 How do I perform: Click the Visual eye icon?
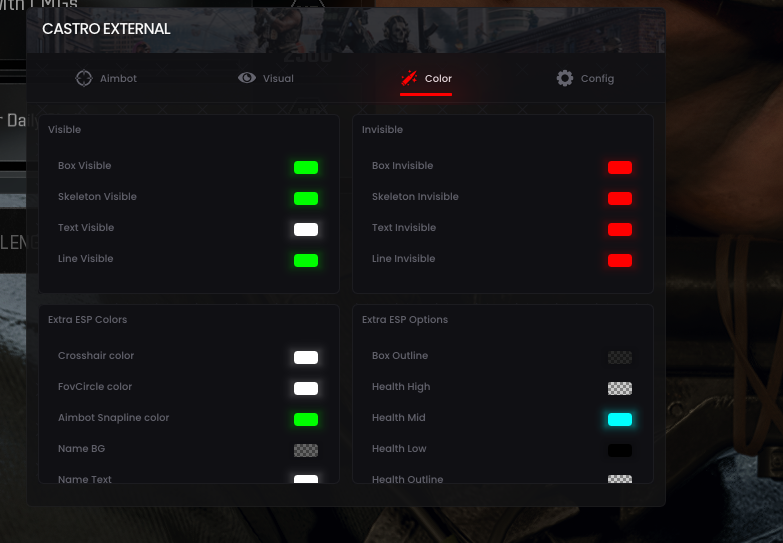tap(247, 78)
